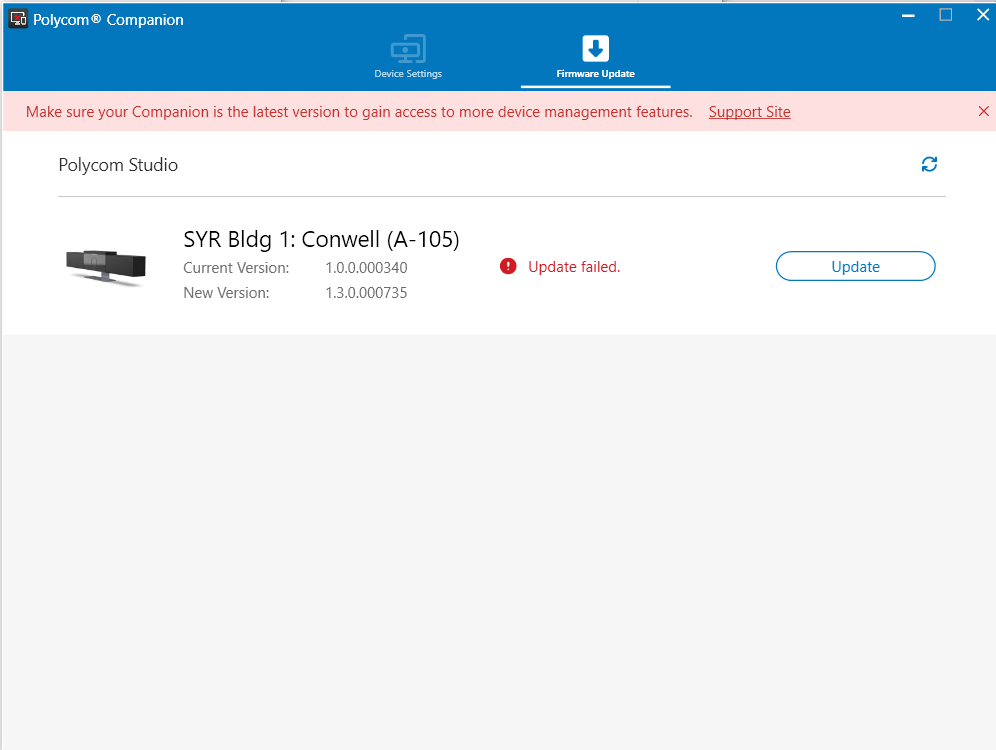
Task: Refresh the Polycom Studio device list
Action: pos(929,164)
